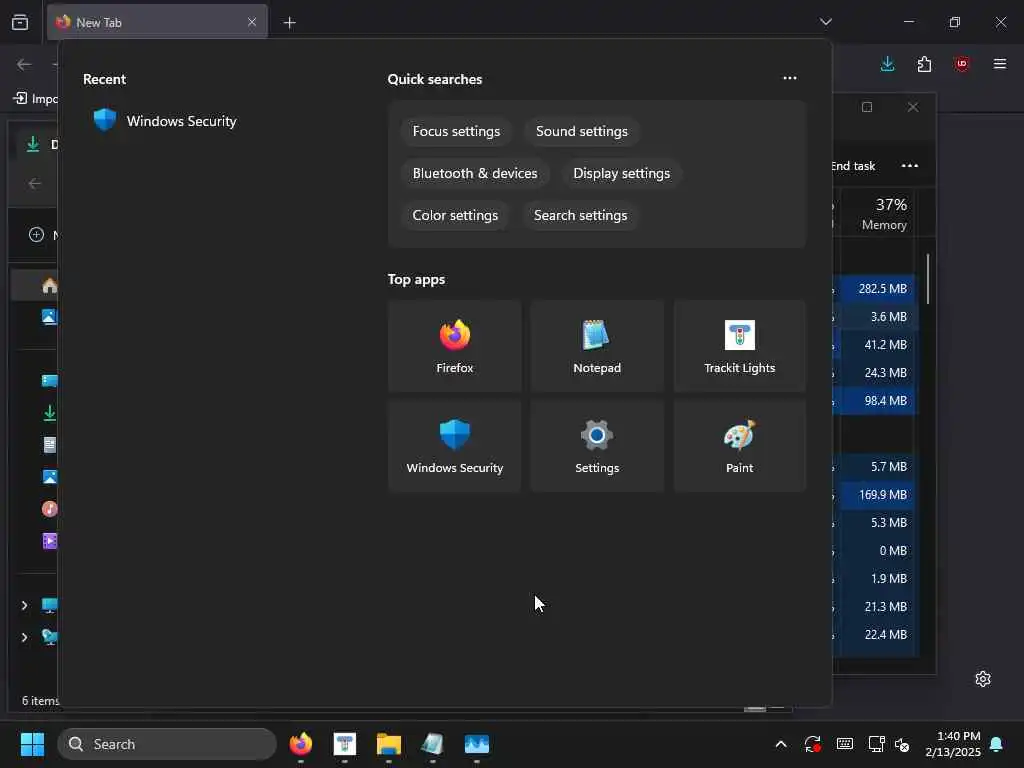Open Firefox view recent browsing icon

point(20,22)
